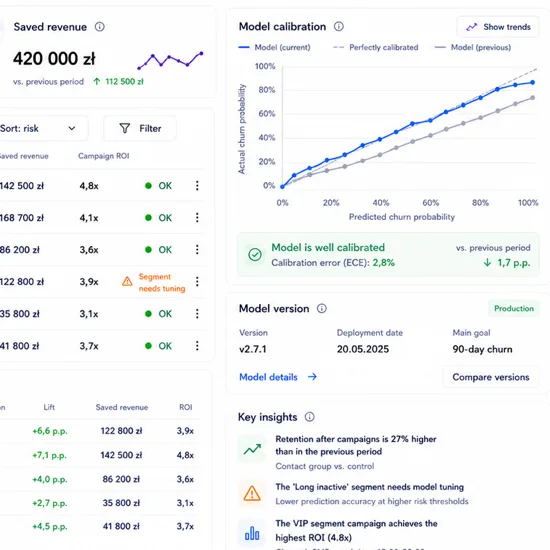Screen dimensions: 550x550
Task: Click the warning icon in Key insights
Action: (252, 493)
